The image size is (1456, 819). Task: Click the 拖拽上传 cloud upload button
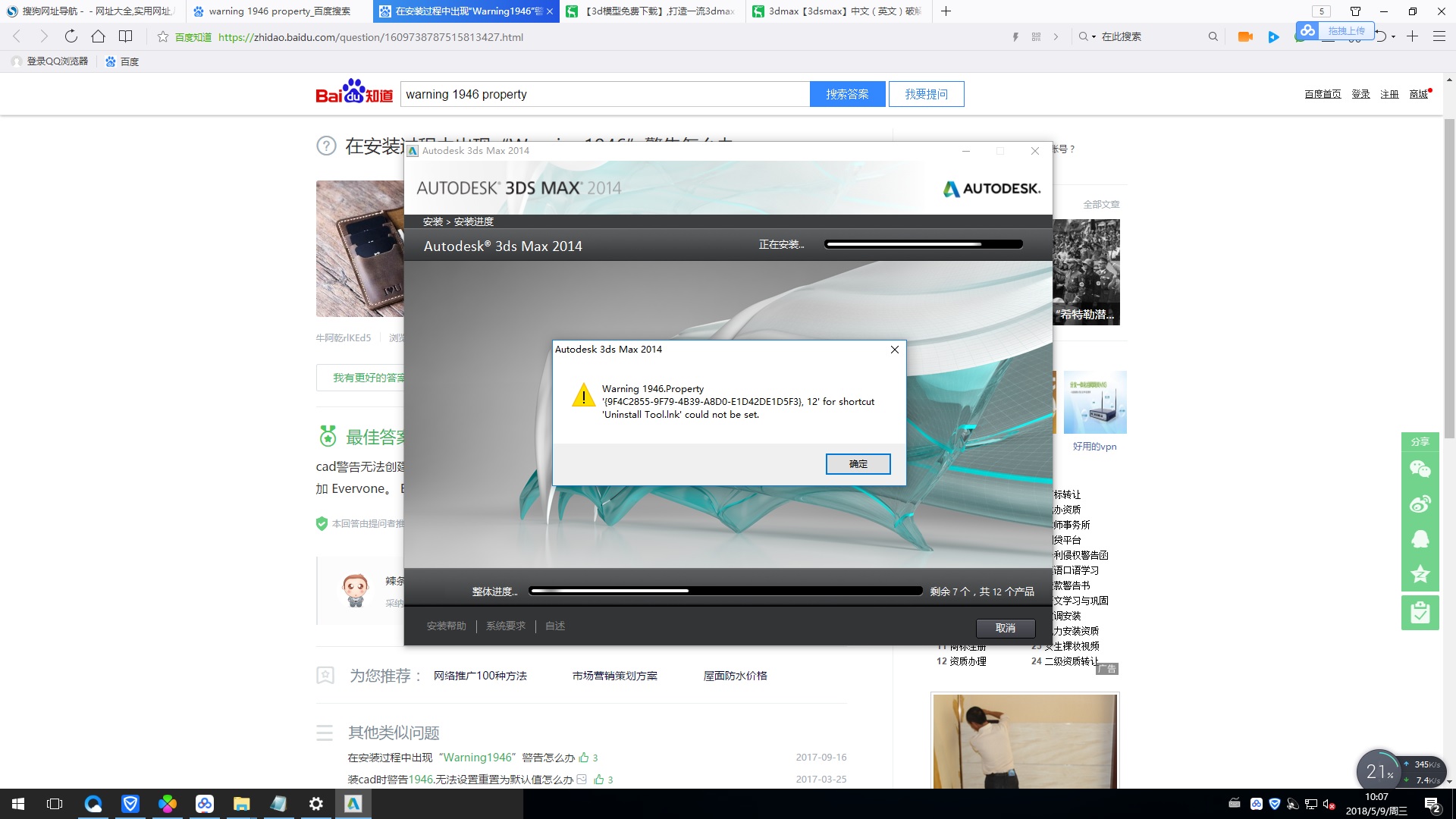(x=1334, y=30)
